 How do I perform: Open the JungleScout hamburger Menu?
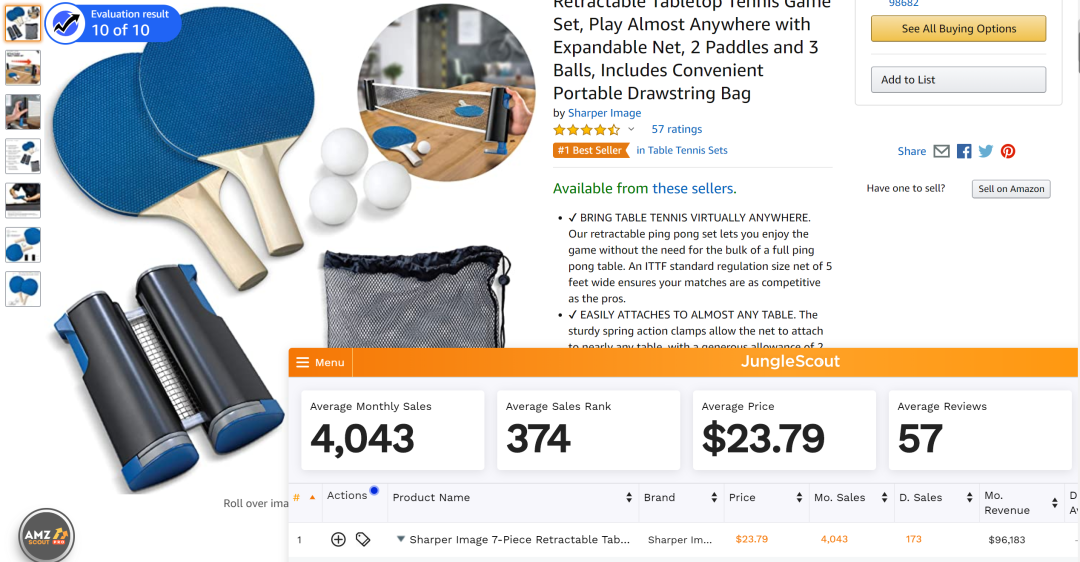pos(320,362)
